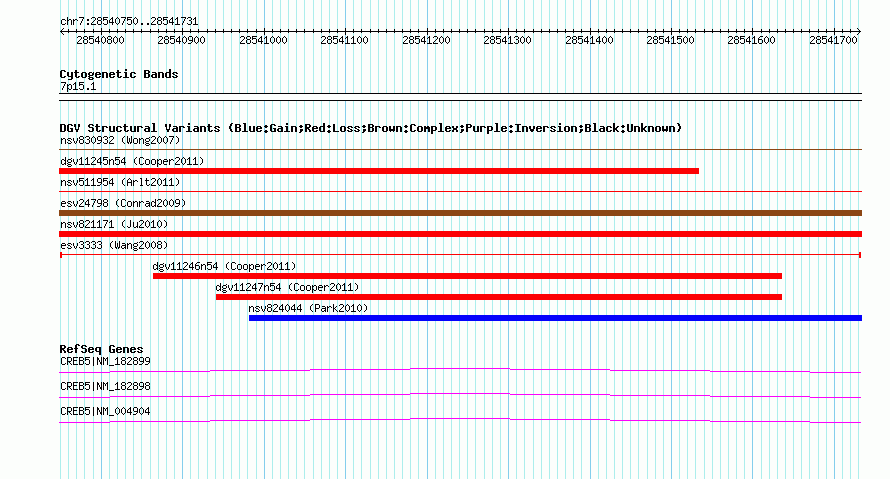Click ruler position 28541500

click(x=670, y=40)
